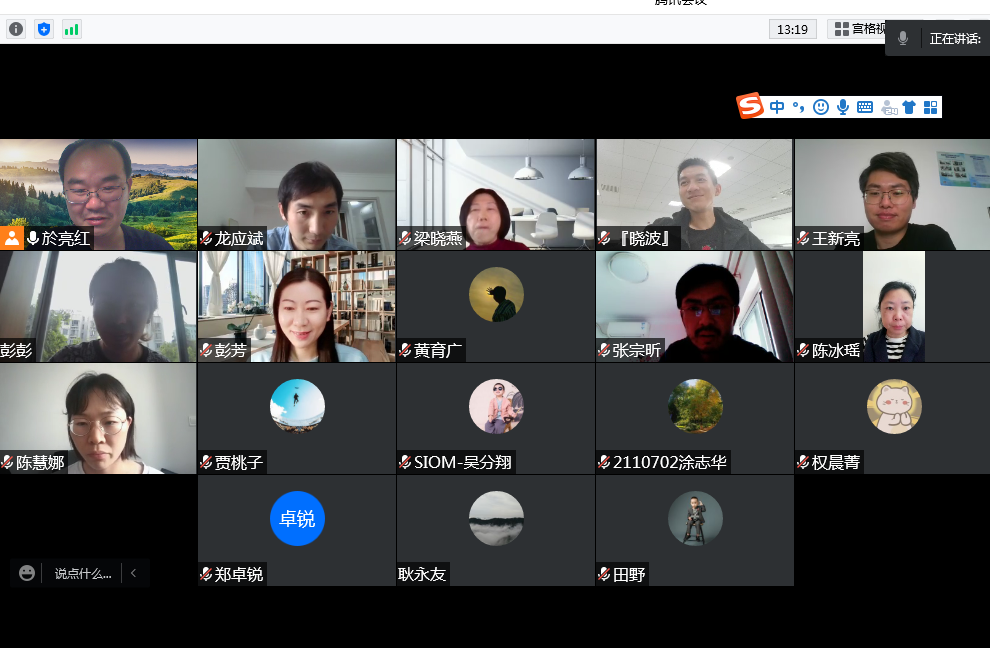Image resolution: width=990 pixels, height=648 pixels.
Task: Open Sogou voice input microphone
Action: tap(843, 107)
